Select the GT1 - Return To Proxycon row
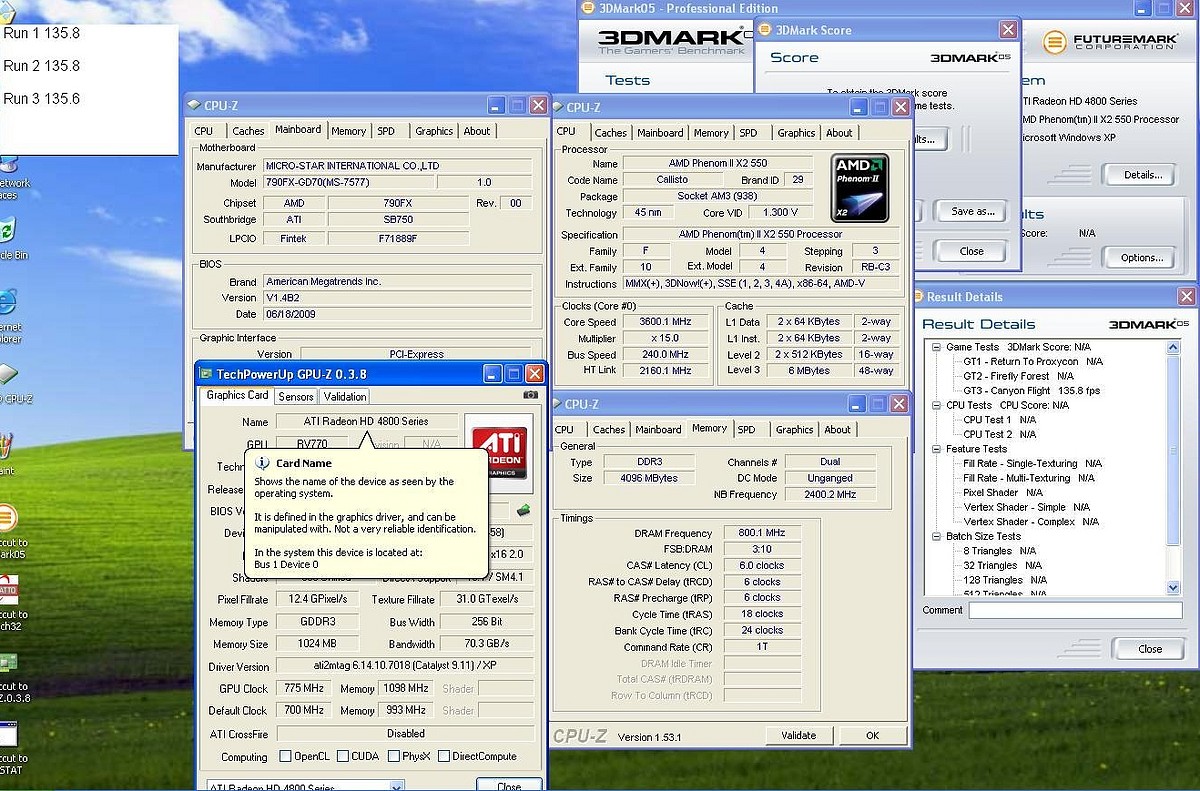This screenshot has width=1200, height=791. pyautogui.click(x=1033, y=362)
